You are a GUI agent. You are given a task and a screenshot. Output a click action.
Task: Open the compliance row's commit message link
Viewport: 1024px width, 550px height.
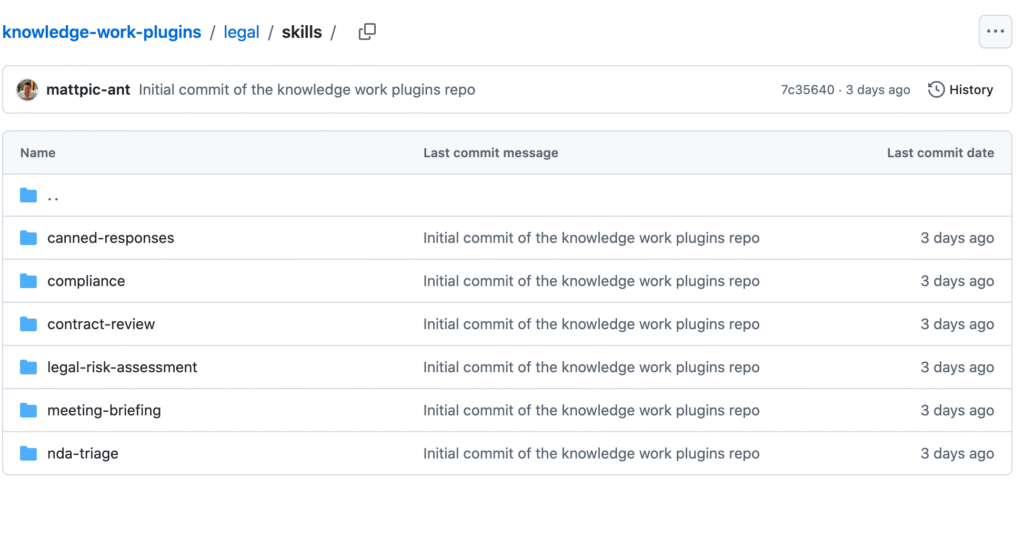tap(591, 281)
